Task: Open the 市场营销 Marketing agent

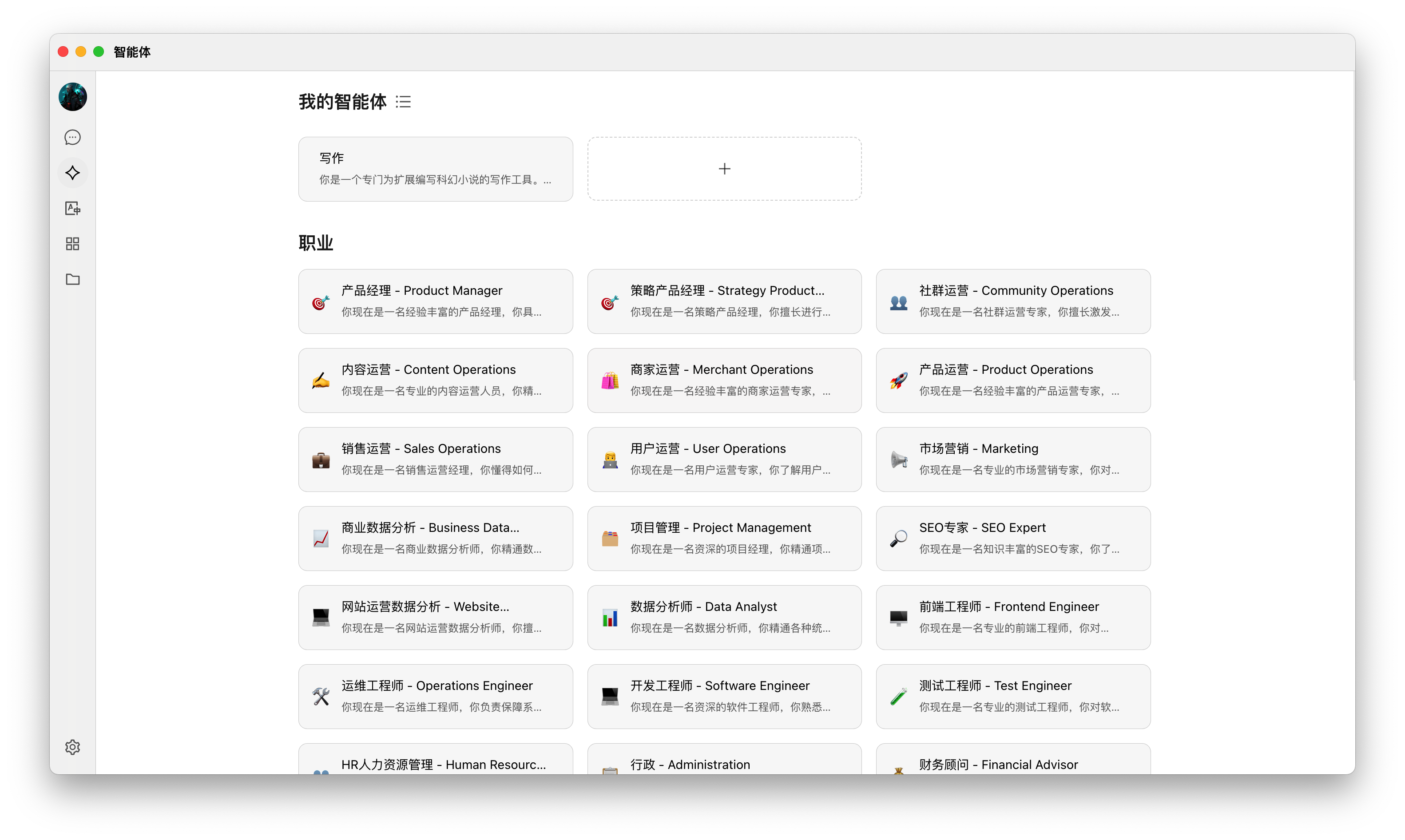Action: (1013, 459)
